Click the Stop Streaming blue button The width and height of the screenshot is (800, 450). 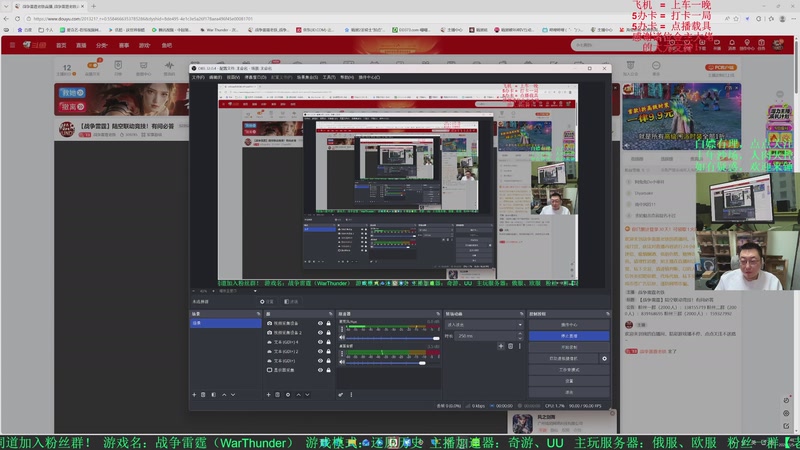point(569,336)
